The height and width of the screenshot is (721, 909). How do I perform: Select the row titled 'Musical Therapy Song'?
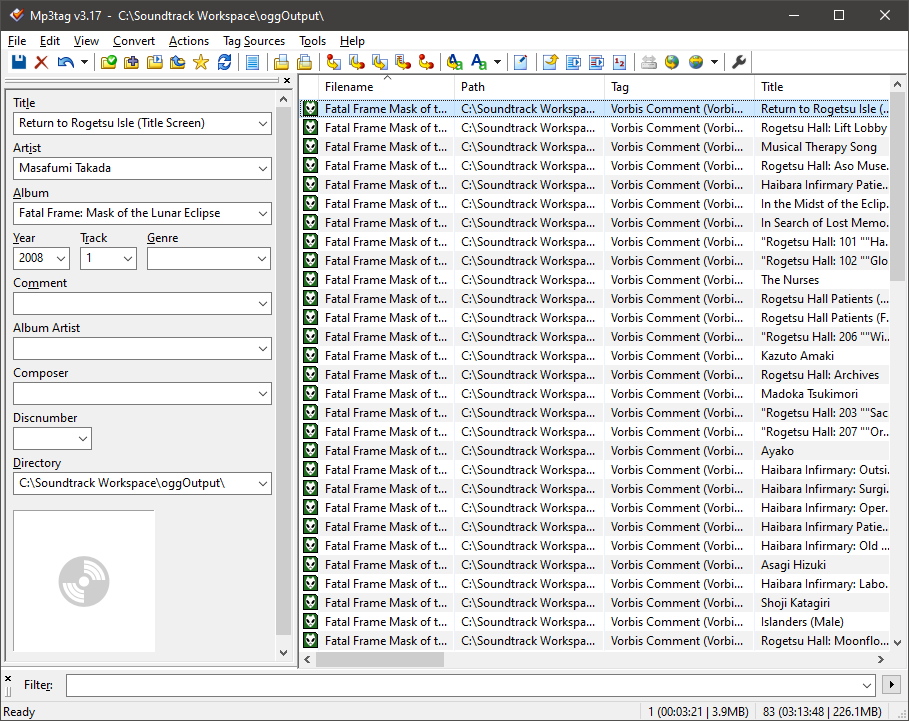(595, 147)
